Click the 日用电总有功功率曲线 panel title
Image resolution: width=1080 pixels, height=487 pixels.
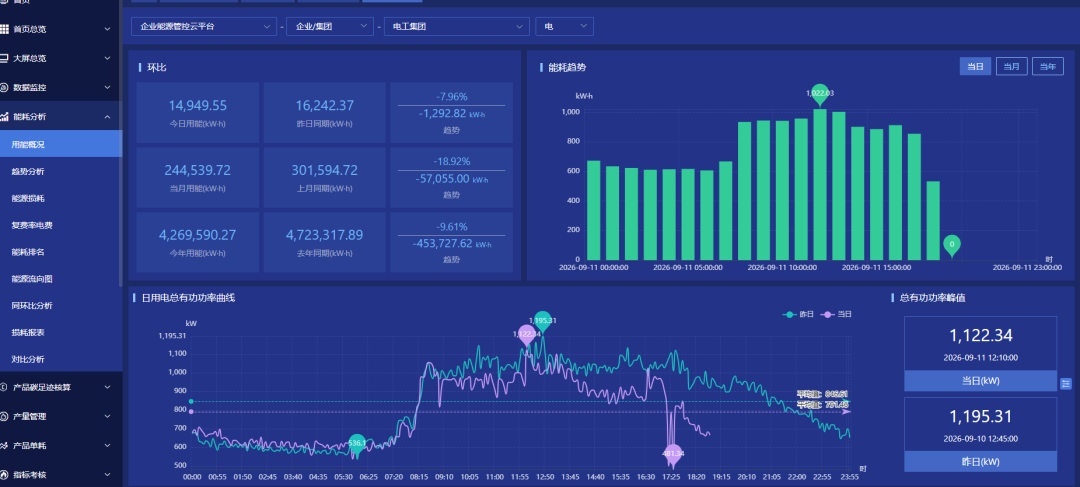coord(189,298)
